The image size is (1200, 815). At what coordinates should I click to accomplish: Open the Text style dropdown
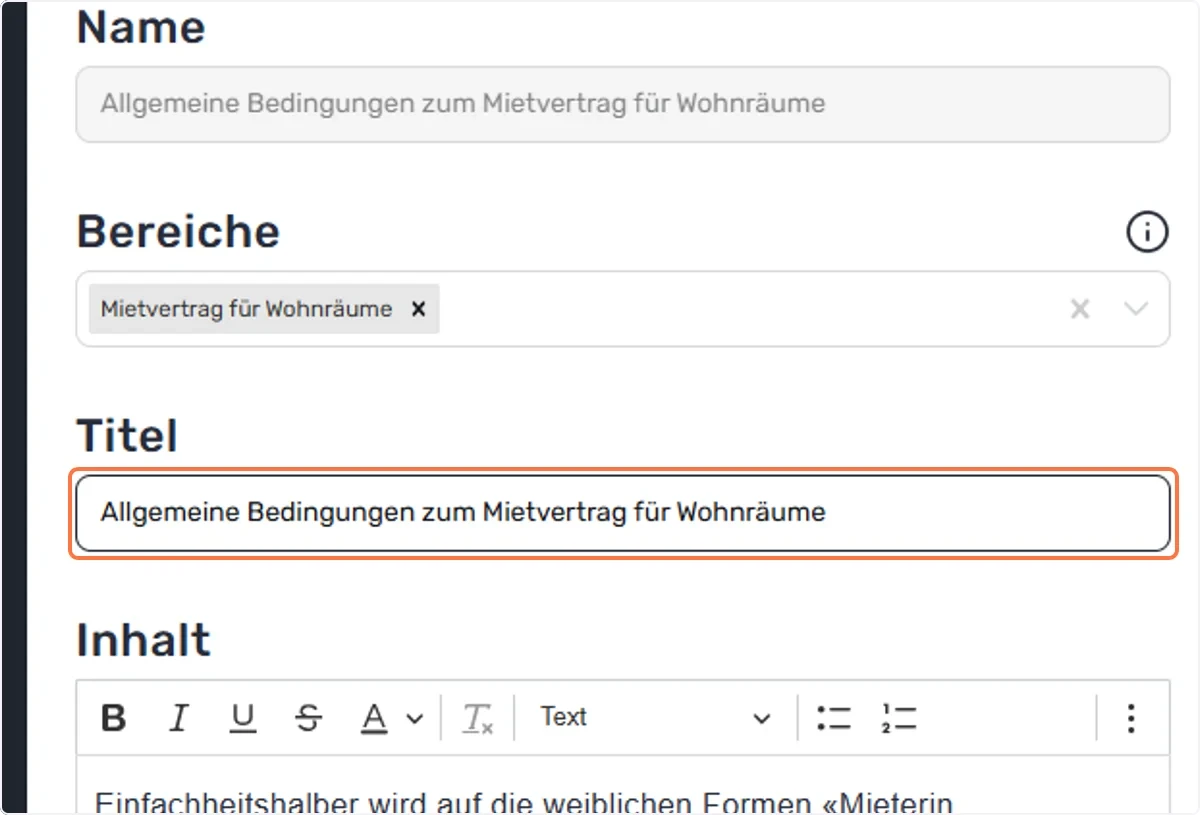click(x=655, y=718)
